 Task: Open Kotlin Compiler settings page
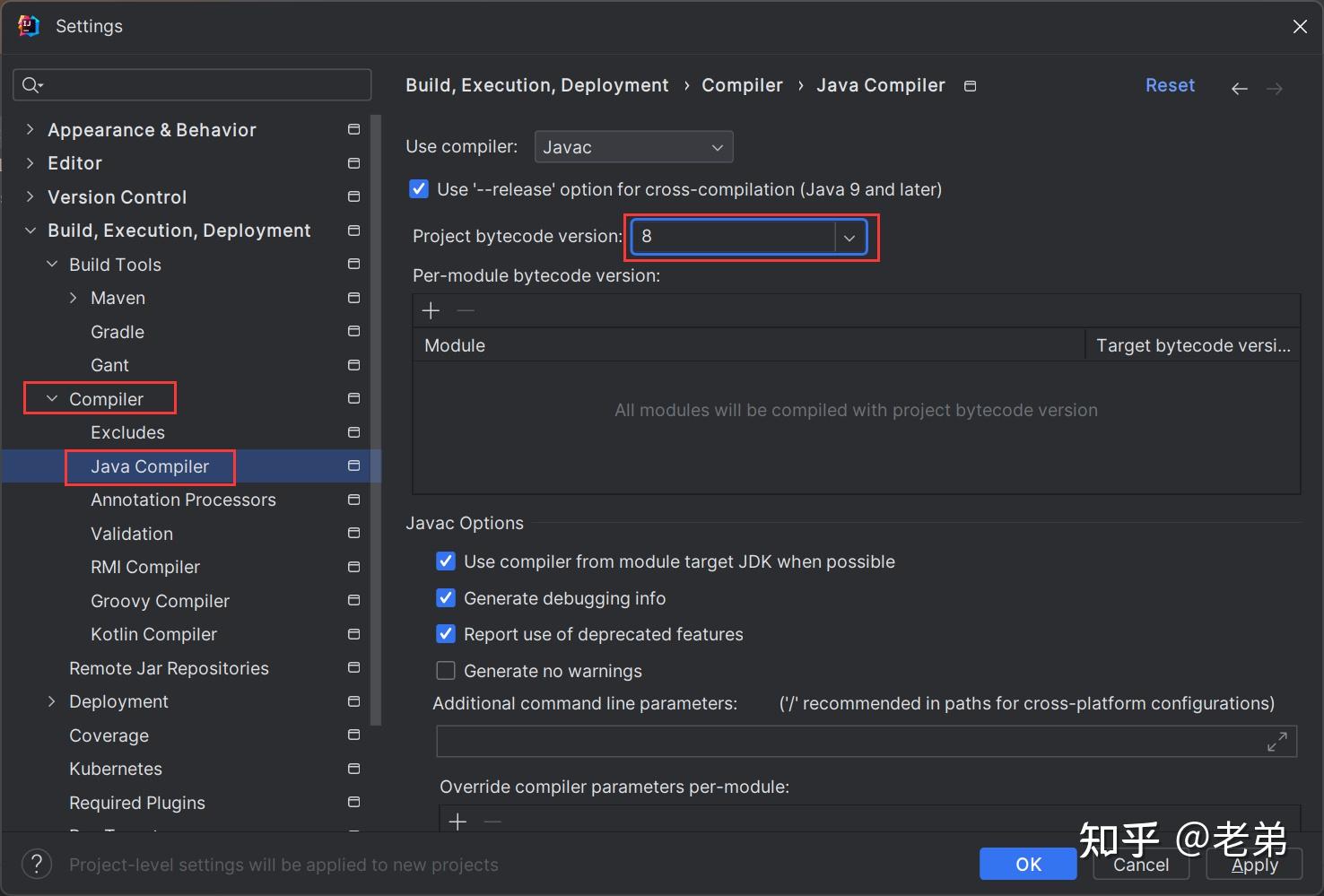pos(153,634)
